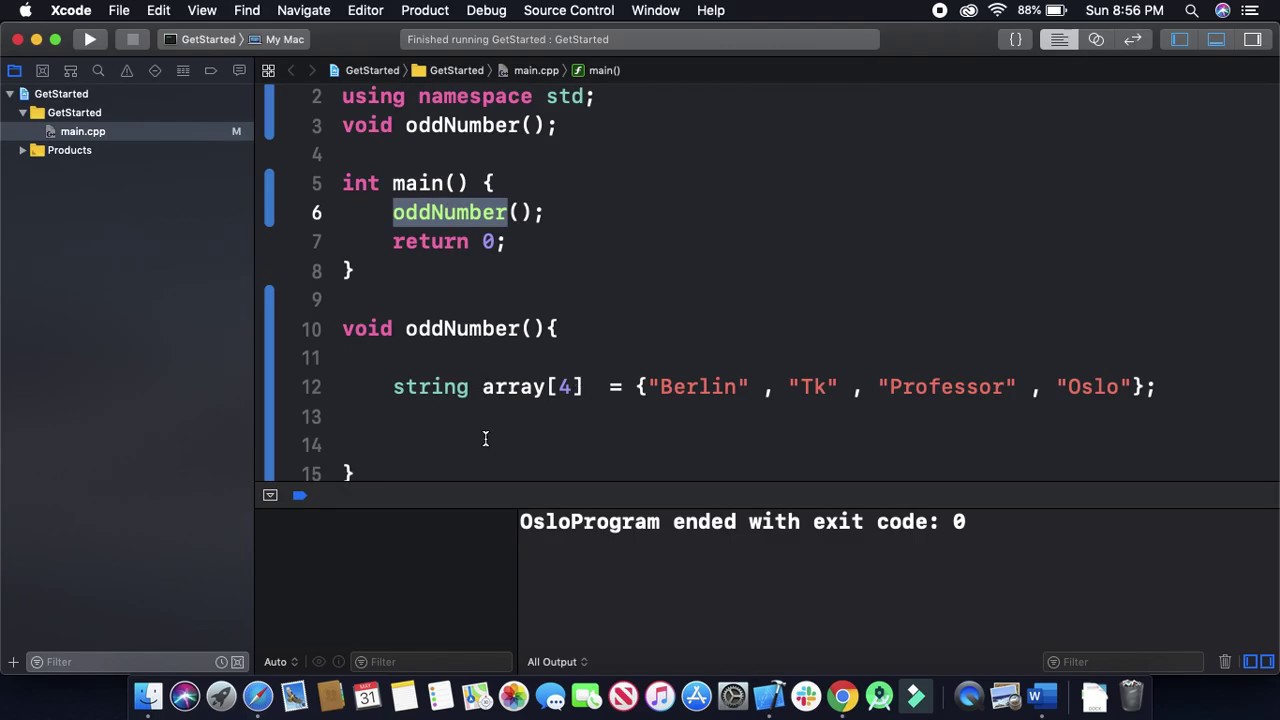The width and height of the screenshot is (1280, 720).
Task: Open the Debug menu
Action: coord(486,10)
